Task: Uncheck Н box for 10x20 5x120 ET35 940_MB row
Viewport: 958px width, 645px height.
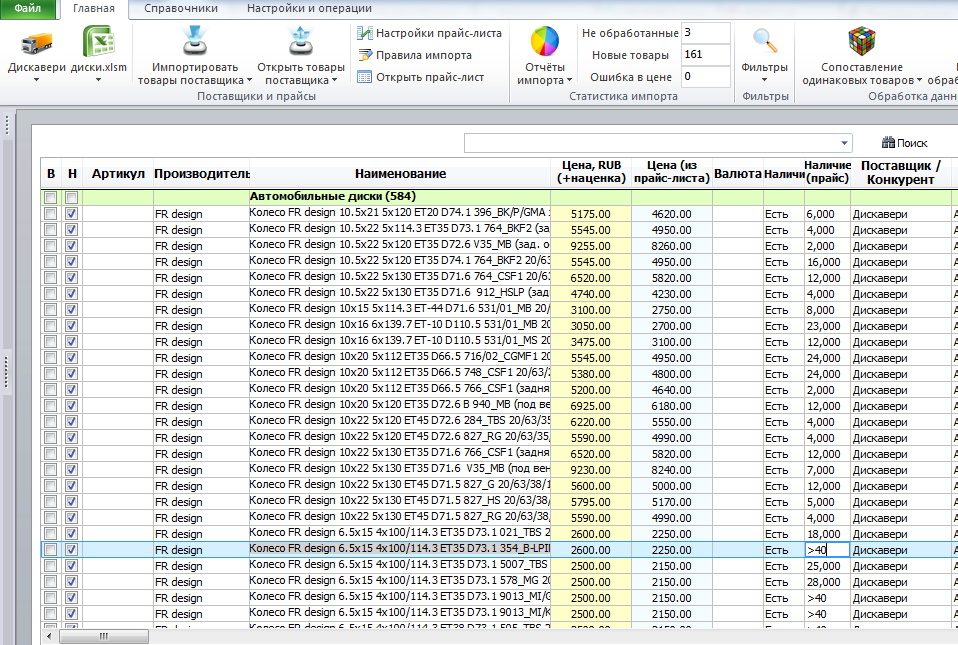Action: click(71, 406)
